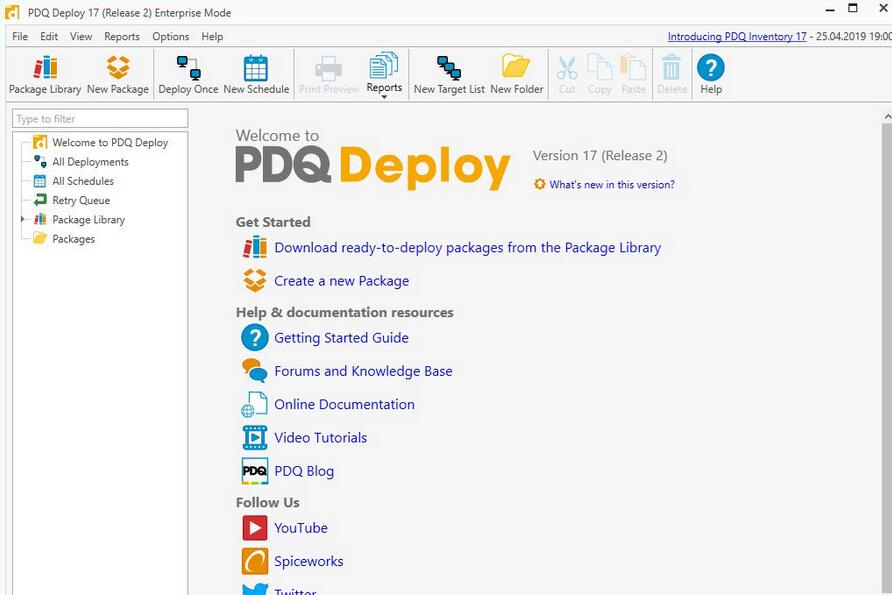This screenshot has width=892, height=595.
Task: Click the orange boxes icon beside Create a new Package
Action: click(255, 280)
